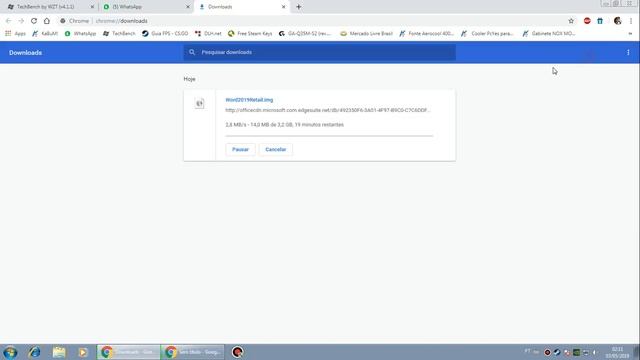Show hidden bookmarks overflow chevron
Viewport: 640px width, 360px height.
630,33
